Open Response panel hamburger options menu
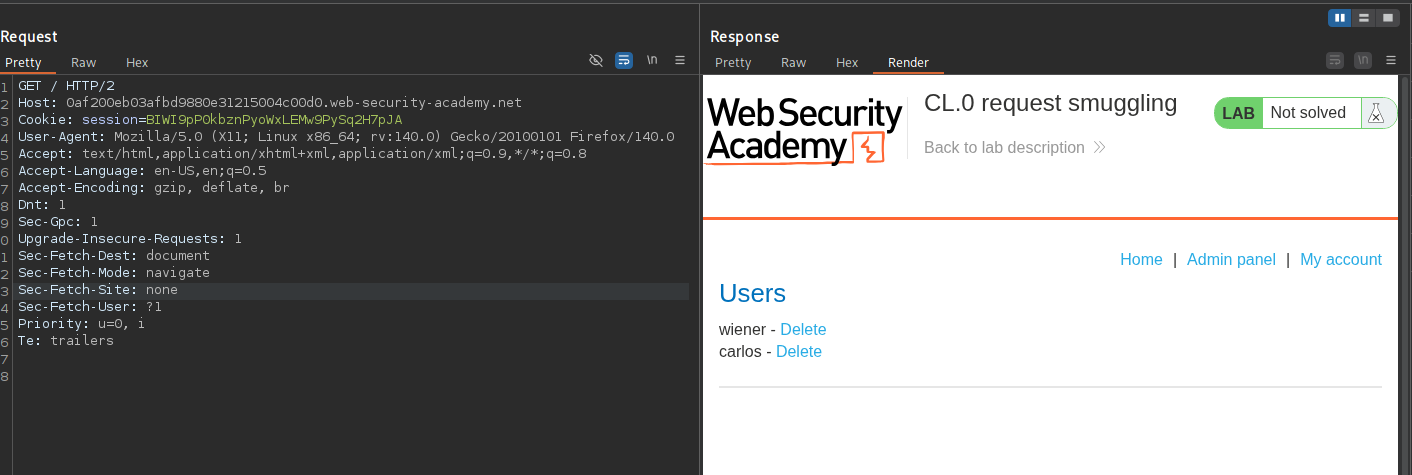This screenshot has height=475, width=1412. click(1390, 61)
